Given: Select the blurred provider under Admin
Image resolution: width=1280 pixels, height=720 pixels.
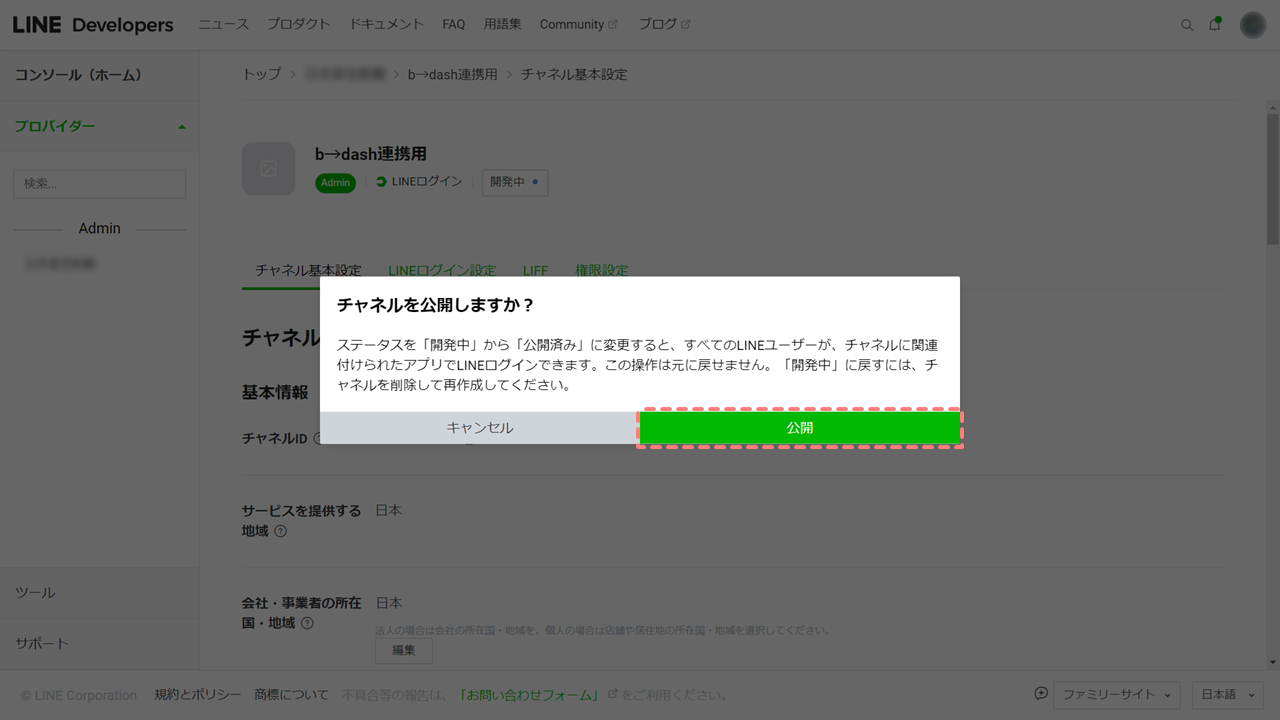Looking at the screenshot, I should pos(60,264).
